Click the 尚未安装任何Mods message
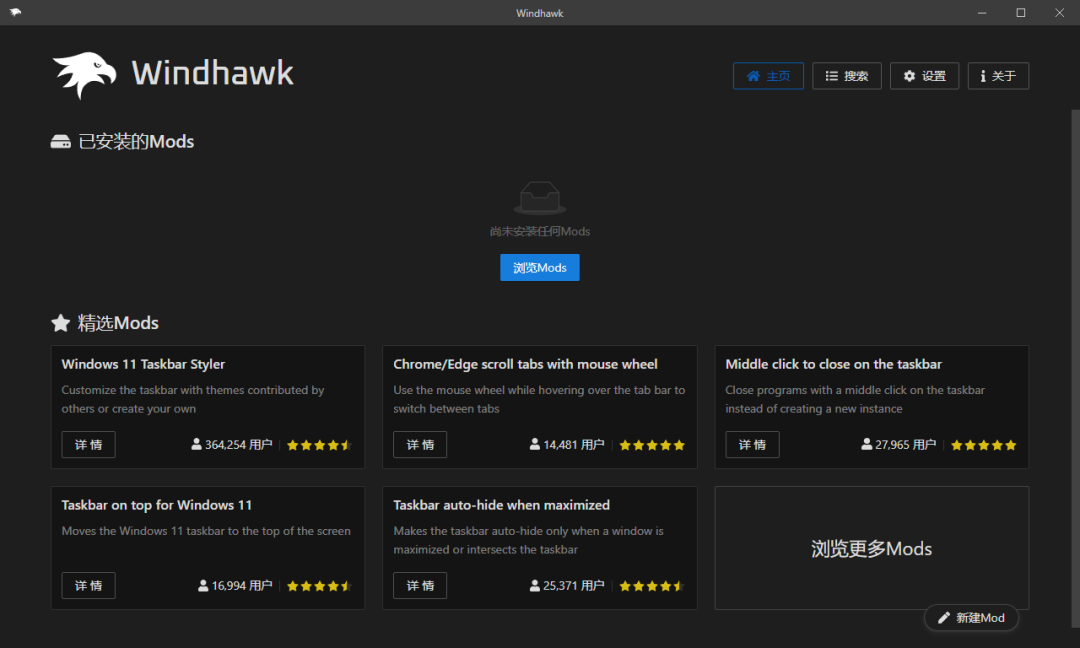This screenshot has width=1080, height=648. (539, 231)
